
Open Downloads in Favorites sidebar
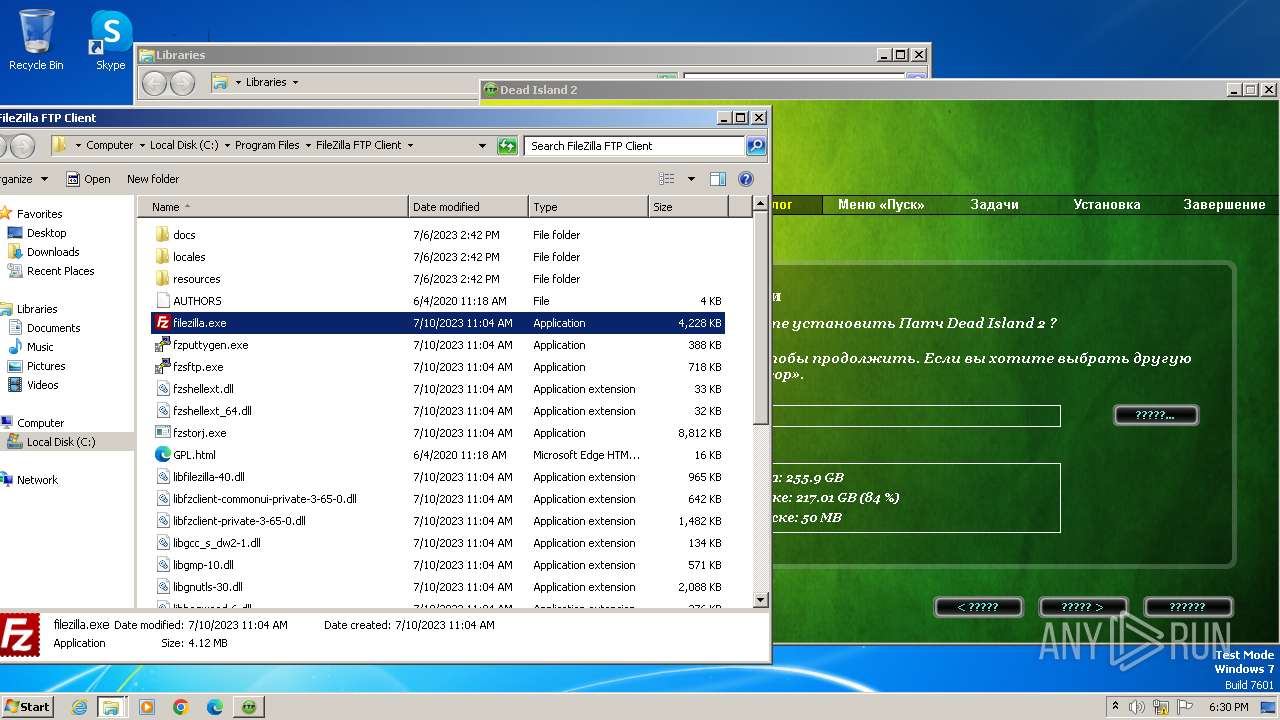coord(53,252)
